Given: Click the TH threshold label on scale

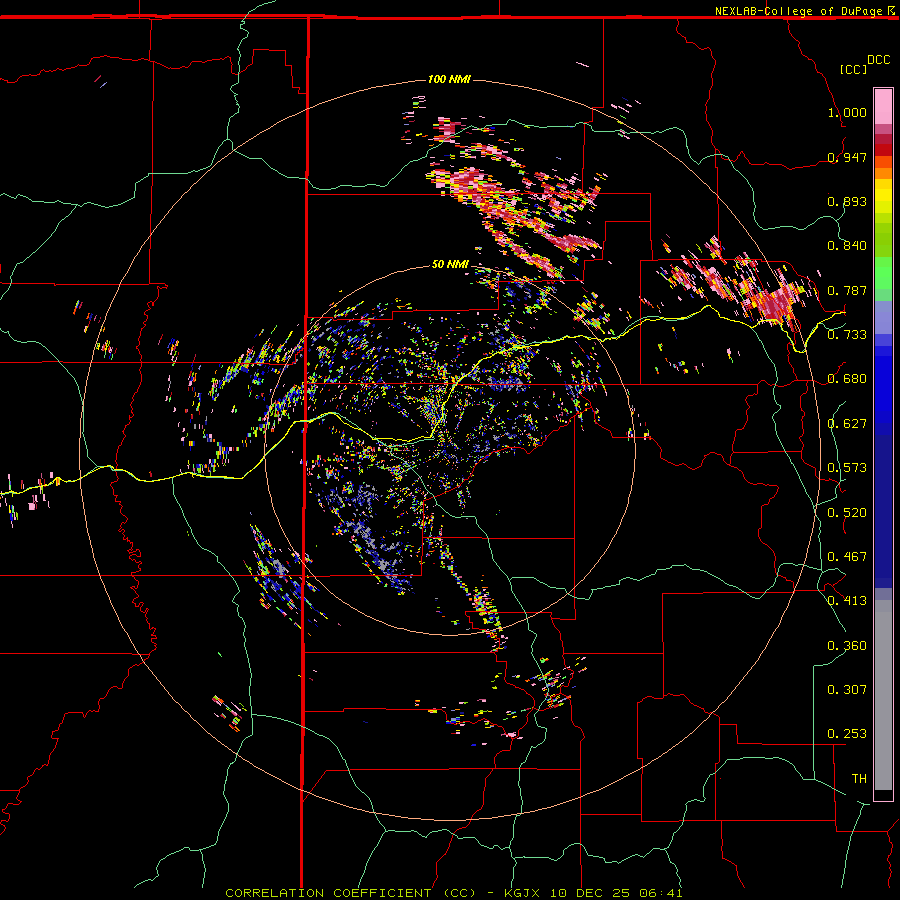Looking at the screenshot, I should 859,779.
